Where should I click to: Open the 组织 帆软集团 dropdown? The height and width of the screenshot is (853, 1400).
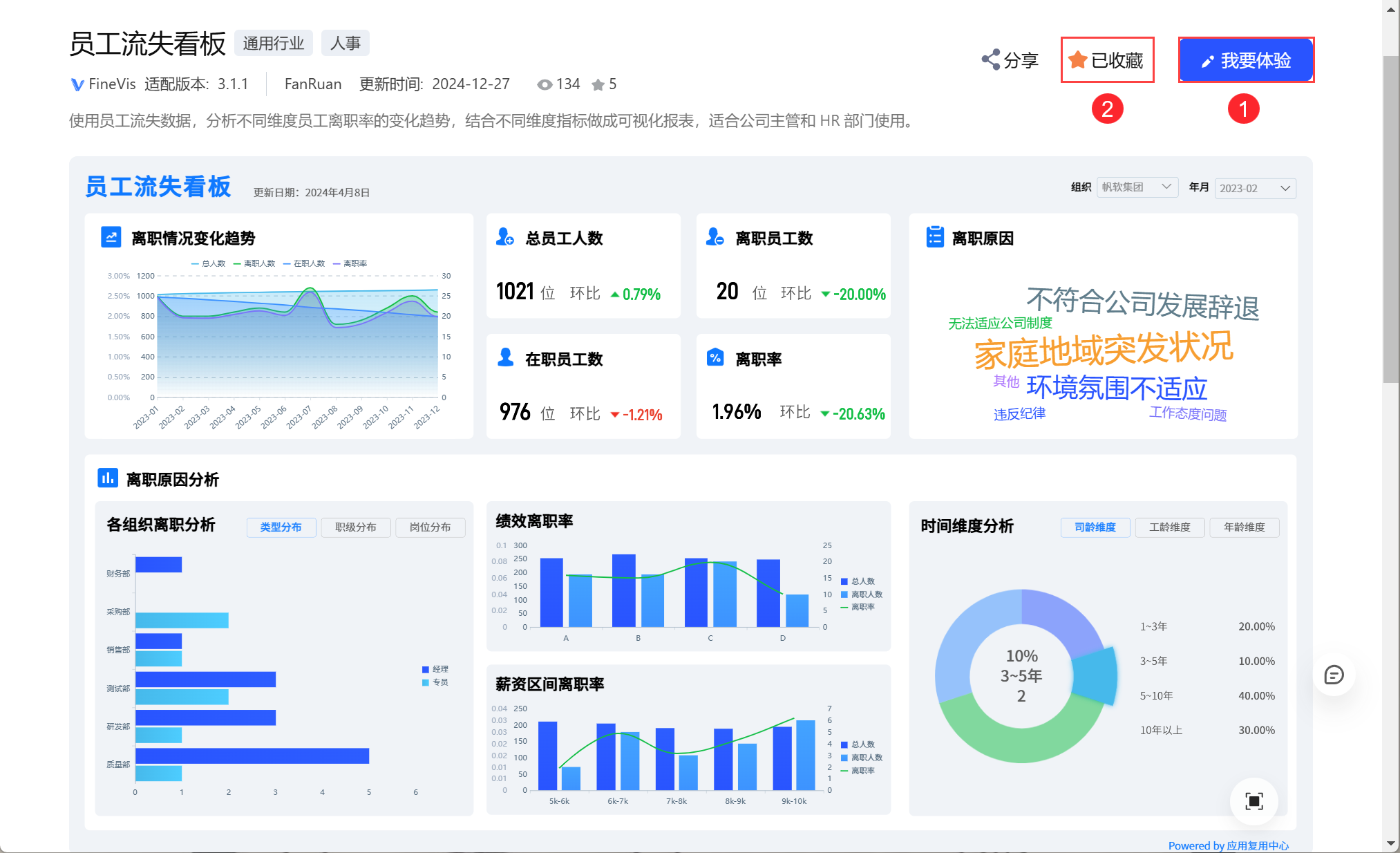(1137, 187)
